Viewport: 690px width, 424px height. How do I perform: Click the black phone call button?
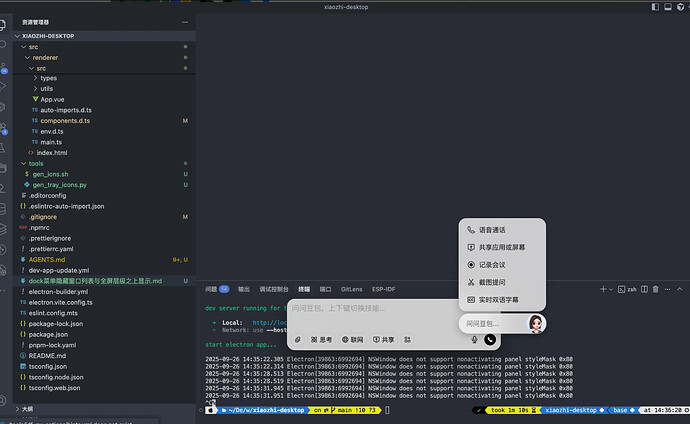[x=490, y=340]
